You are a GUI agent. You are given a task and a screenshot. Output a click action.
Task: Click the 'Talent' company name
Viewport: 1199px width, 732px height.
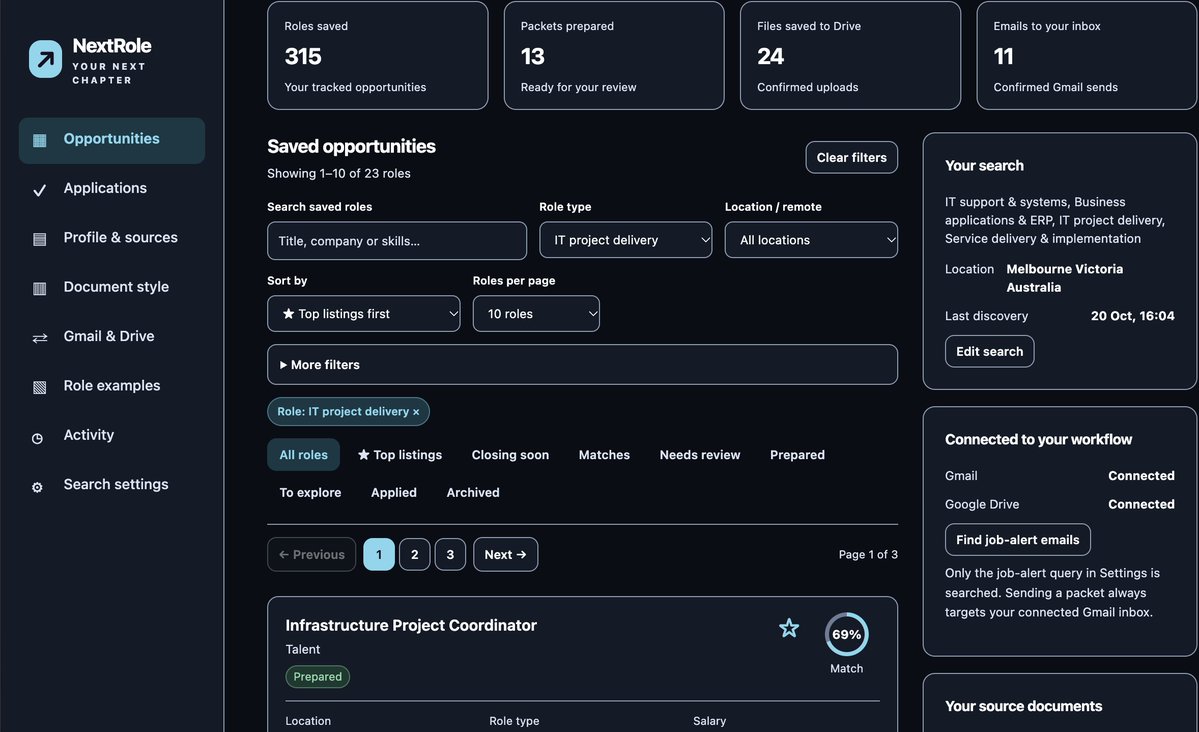coord(303,649)
